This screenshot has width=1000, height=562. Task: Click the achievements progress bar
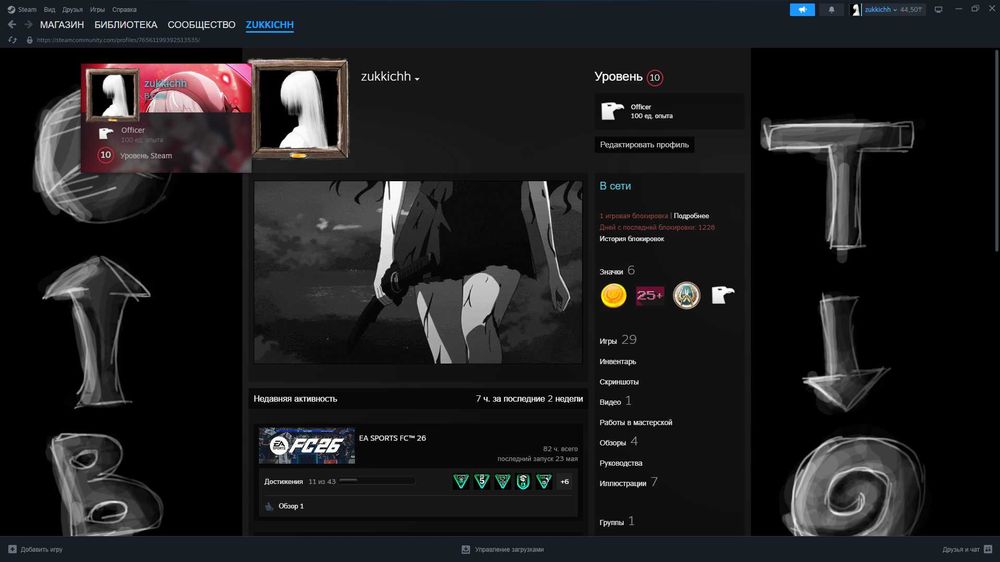pyautogui.click(x=377, y=481)
